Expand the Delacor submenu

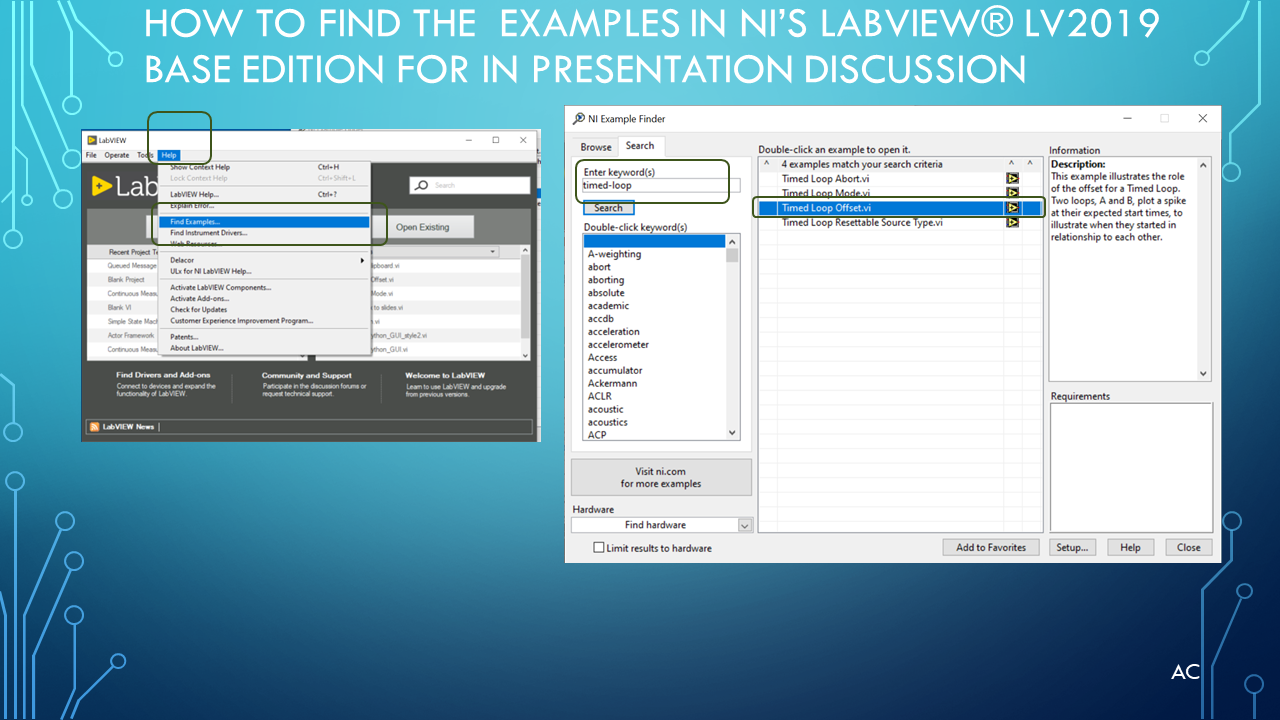362,260
